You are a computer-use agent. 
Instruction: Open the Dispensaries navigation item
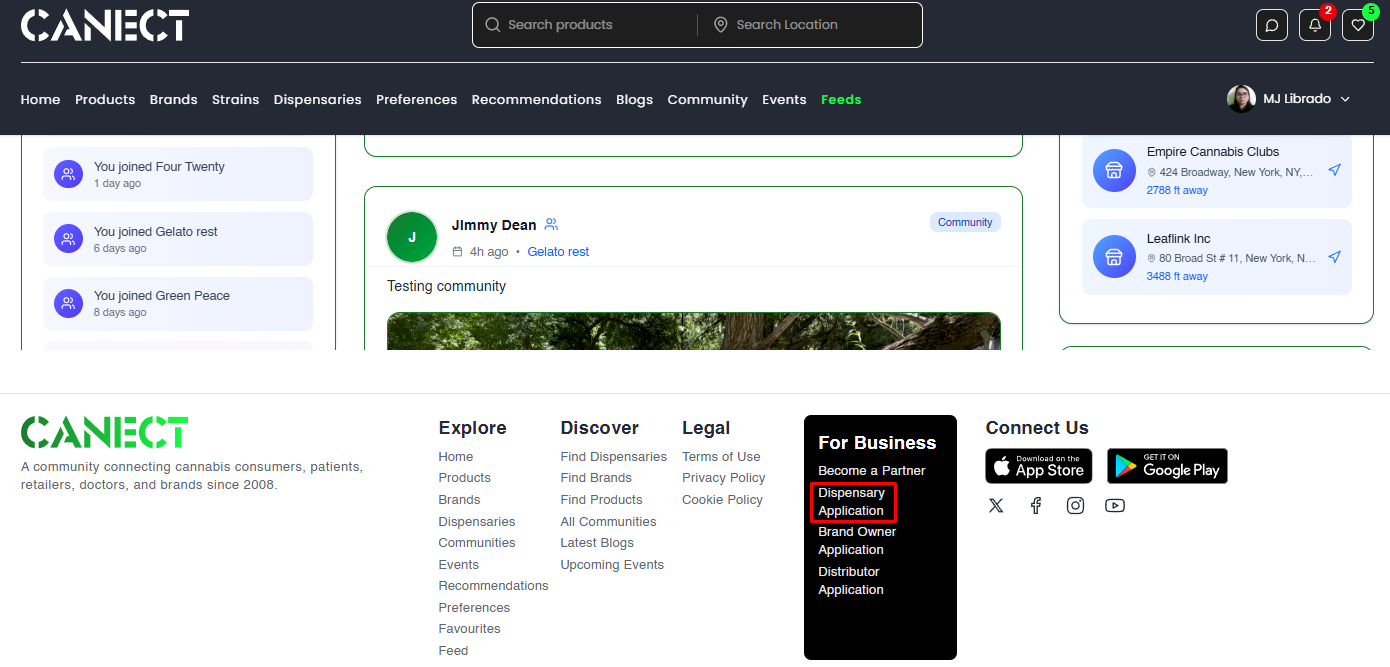[317, 99]
